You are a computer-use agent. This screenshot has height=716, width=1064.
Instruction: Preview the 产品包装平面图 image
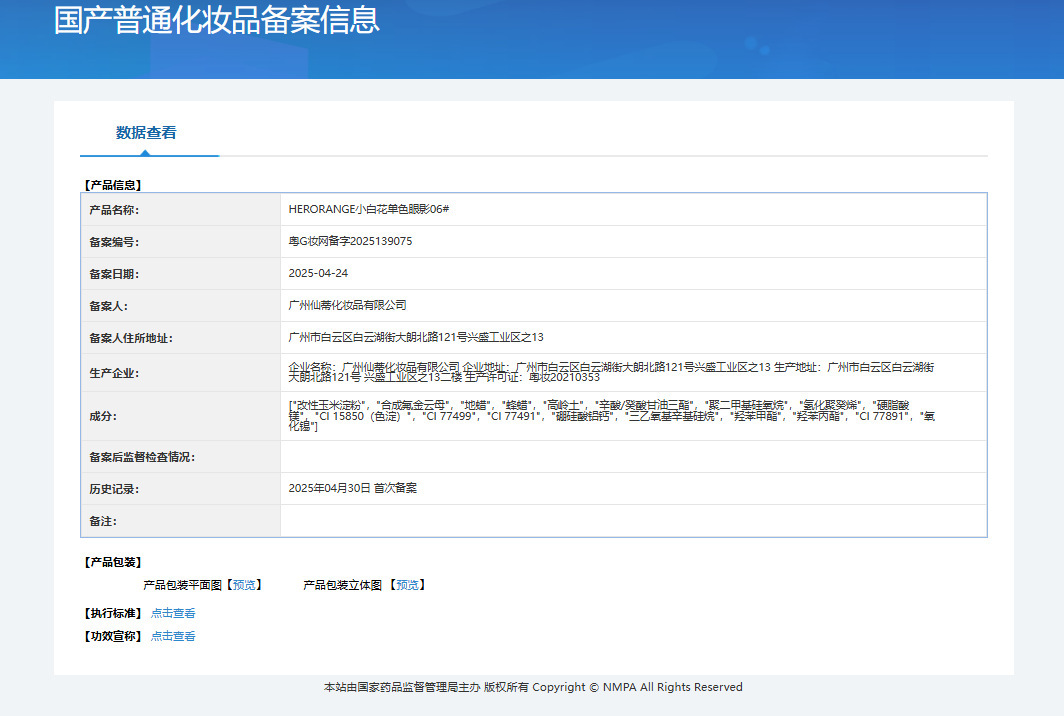pos(244,585)
